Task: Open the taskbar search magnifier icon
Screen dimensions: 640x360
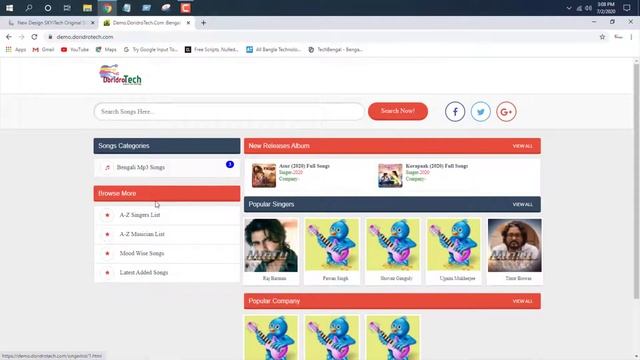Action: (x=29, y=8)
